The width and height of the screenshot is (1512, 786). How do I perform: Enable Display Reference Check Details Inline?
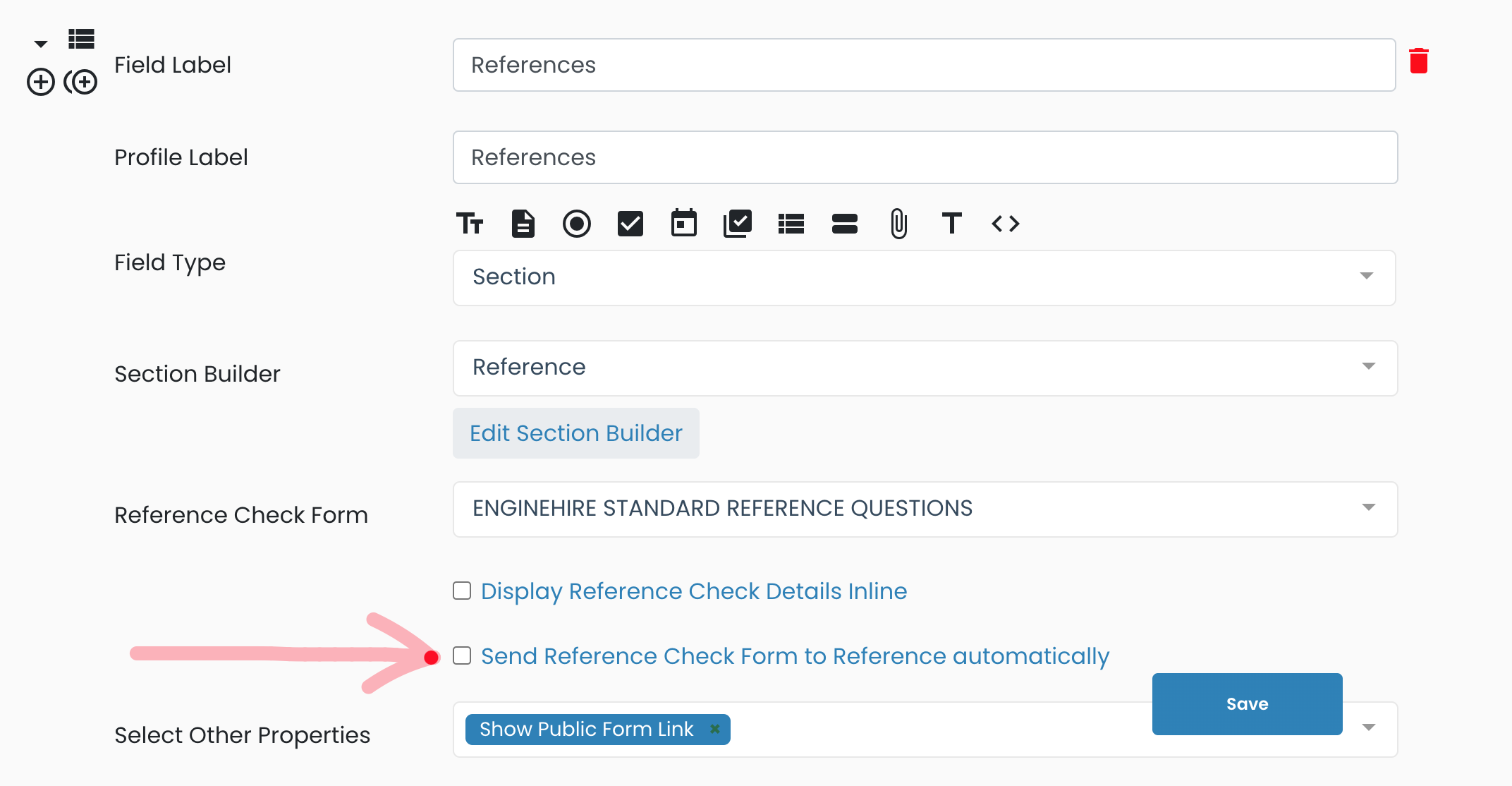tap(462, 591)
